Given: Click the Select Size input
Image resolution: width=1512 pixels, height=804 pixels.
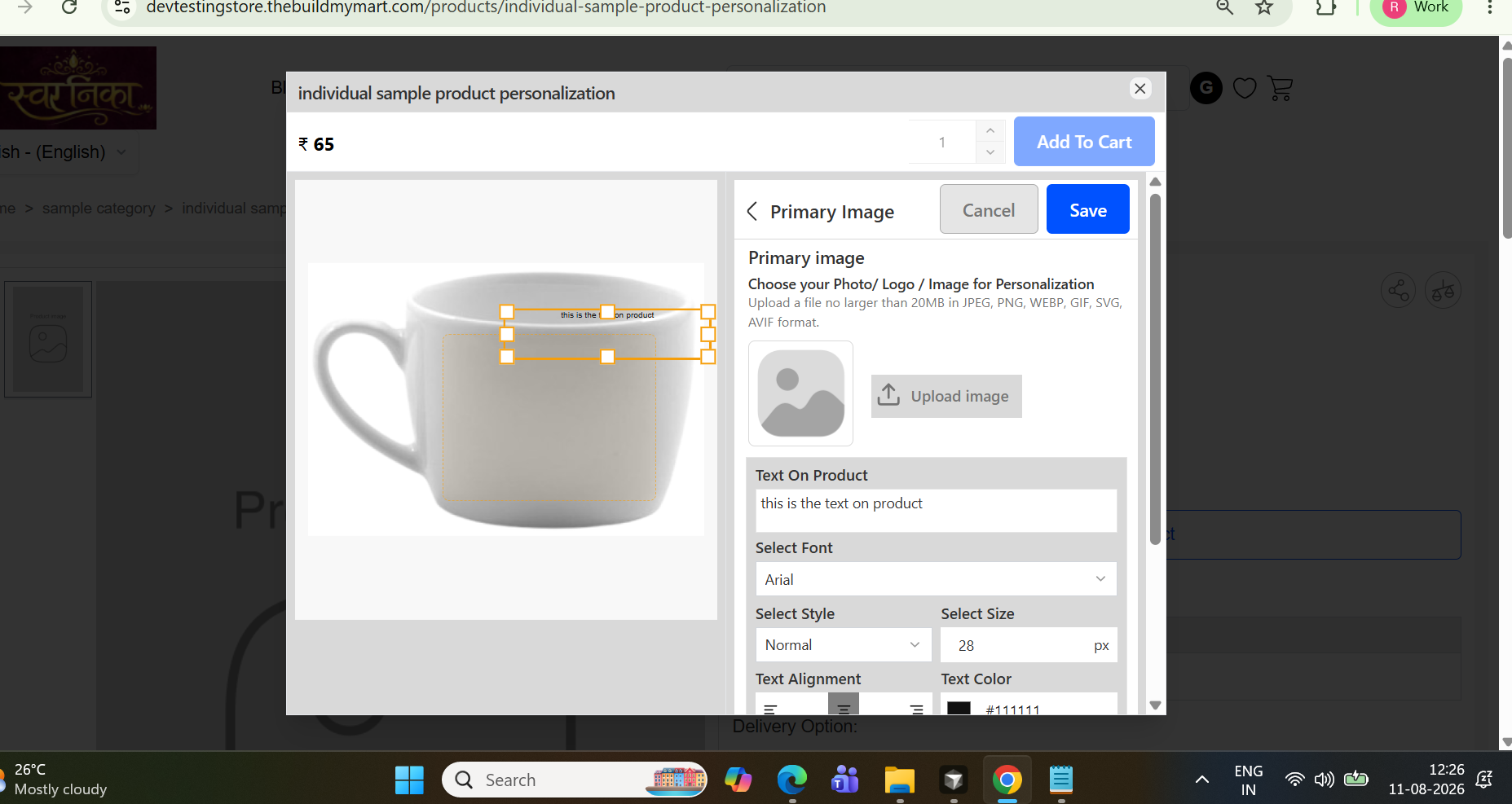Looking at the screenshot, I should pos(1029,645).
